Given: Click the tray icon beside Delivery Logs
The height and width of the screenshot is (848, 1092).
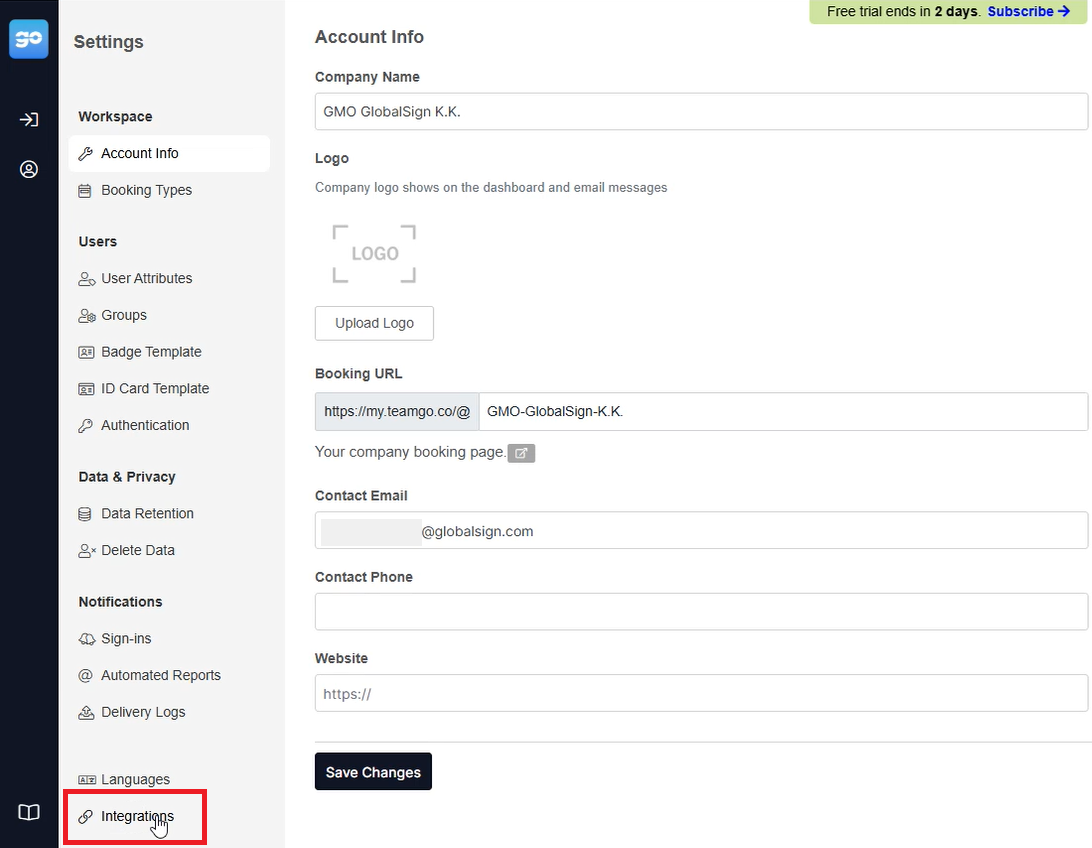Looking at the screenshot, I should (86, 712).
